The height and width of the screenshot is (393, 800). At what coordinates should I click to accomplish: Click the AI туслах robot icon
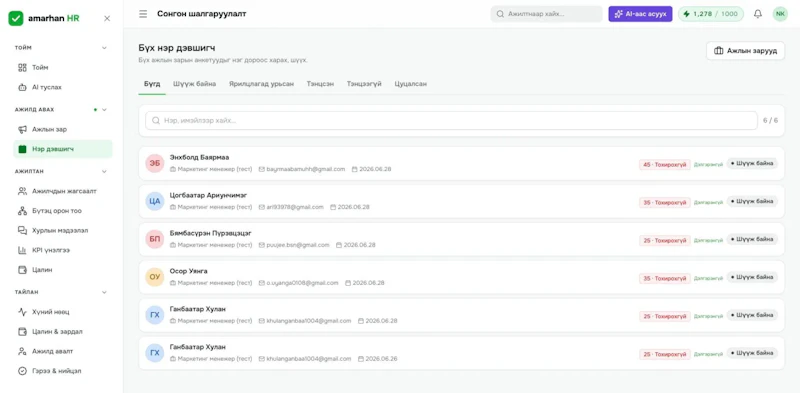point(22,87)
